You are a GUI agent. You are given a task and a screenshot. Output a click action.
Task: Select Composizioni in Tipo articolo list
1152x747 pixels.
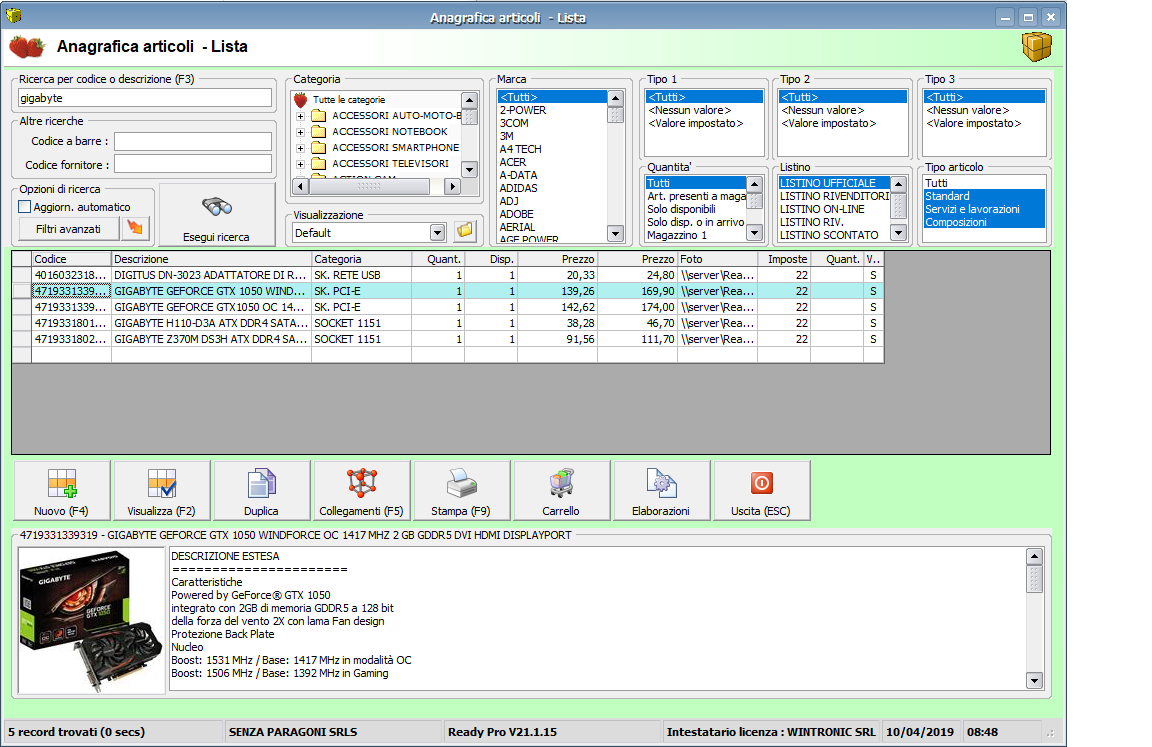click(x=984, y=222)
